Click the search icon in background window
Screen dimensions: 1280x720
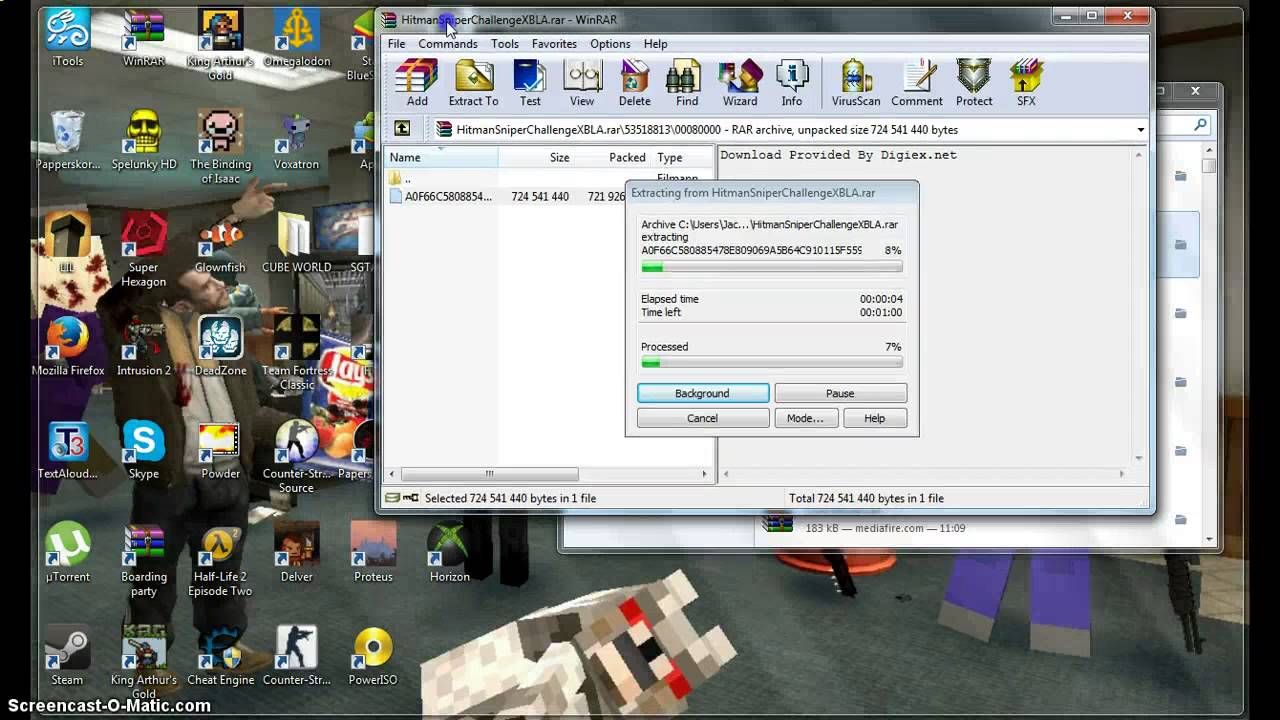(1201, 125)
